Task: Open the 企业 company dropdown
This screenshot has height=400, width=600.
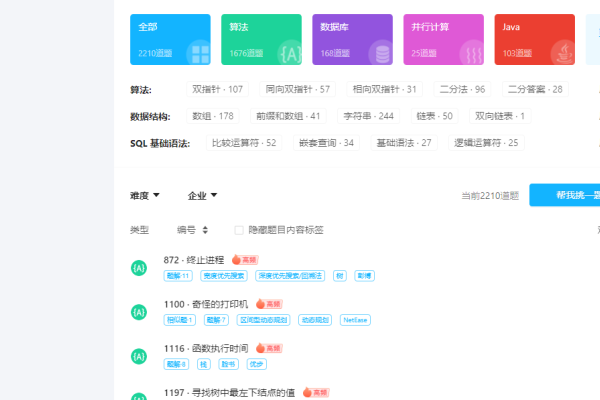Action: click(202, 196)
